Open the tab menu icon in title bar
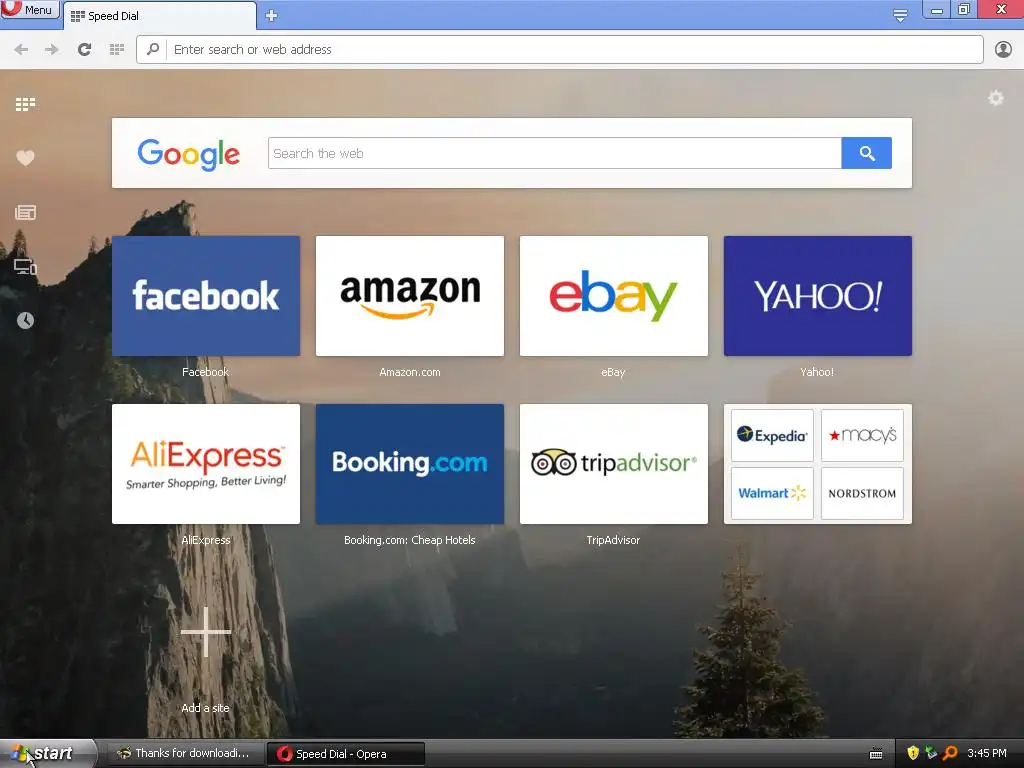 click(900, 15)
